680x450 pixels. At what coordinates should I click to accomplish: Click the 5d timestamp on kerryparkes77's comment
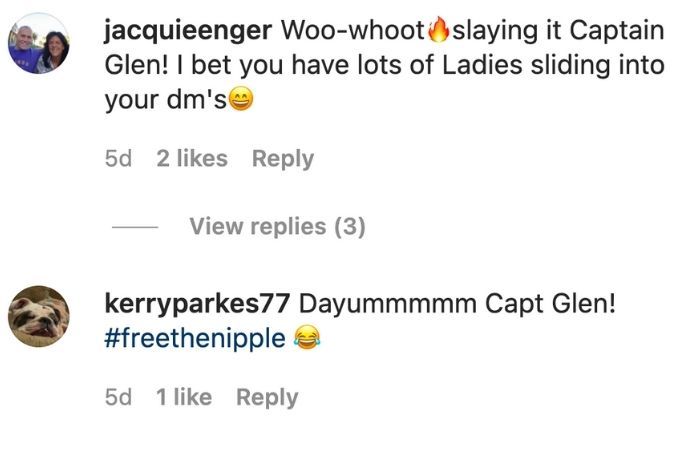(118, 397)
